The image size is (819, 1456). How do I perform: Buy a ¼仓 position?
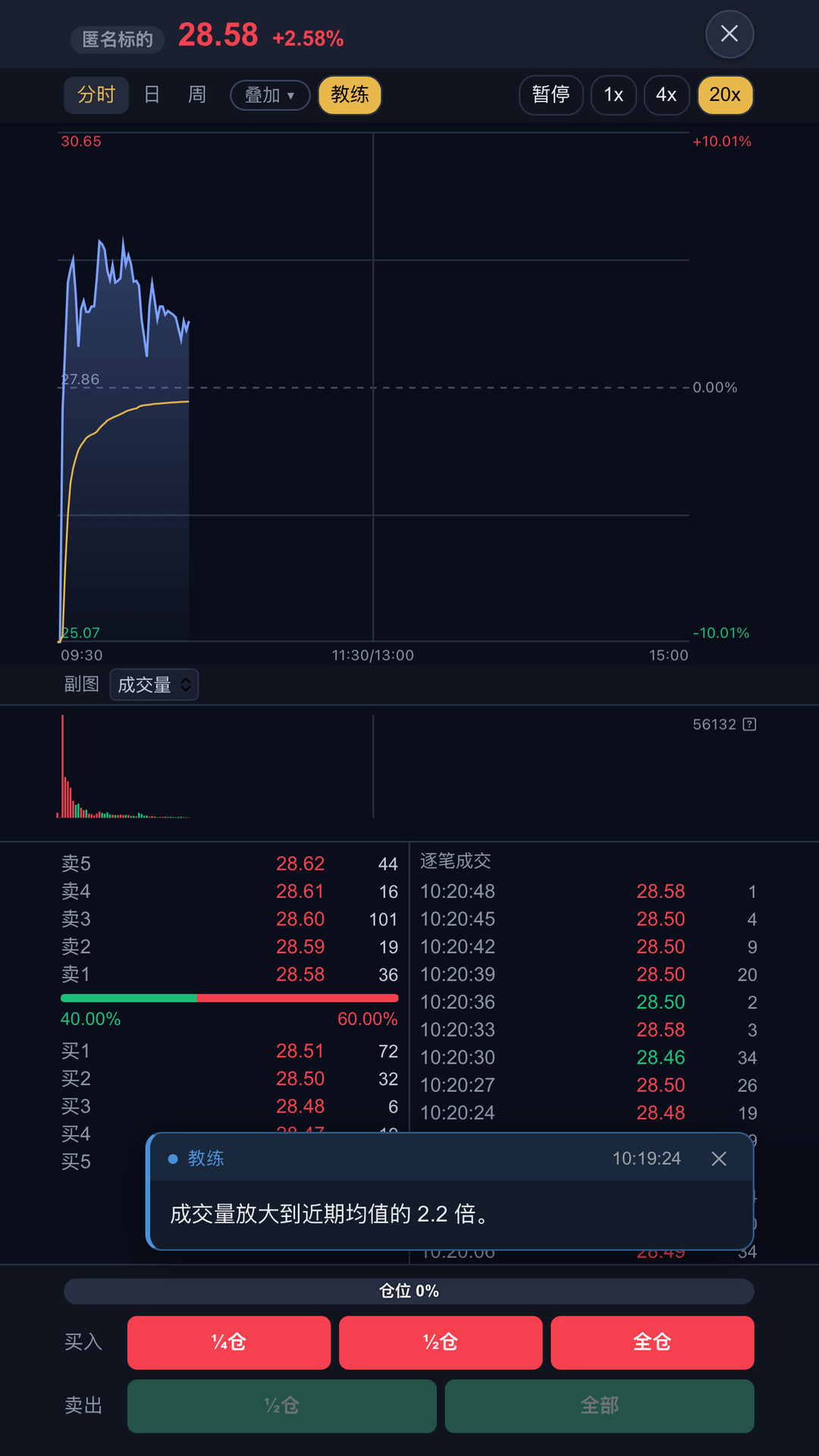(229, 1342)
